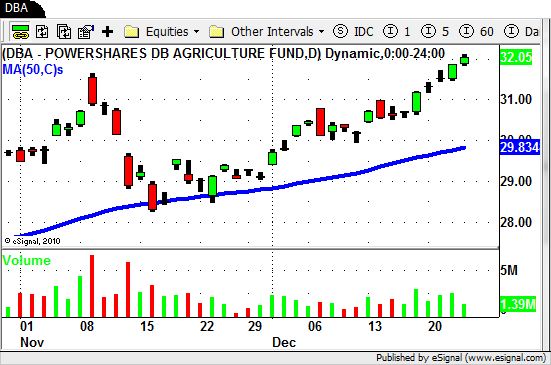Click the 20 date label on time axis

coord(435,326)
